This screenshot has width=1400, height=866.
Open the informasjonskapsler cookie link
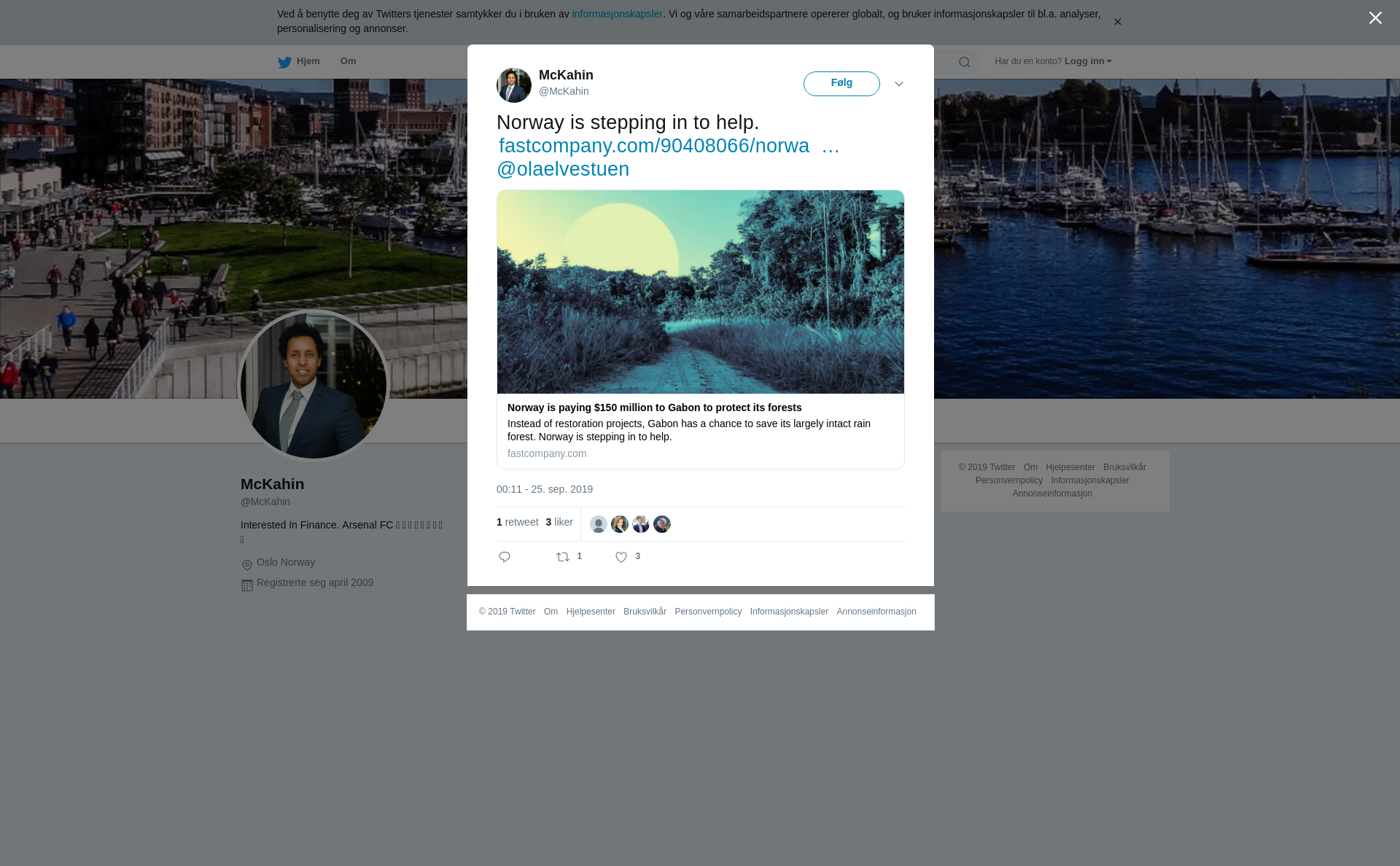click(x=617, y=14)
